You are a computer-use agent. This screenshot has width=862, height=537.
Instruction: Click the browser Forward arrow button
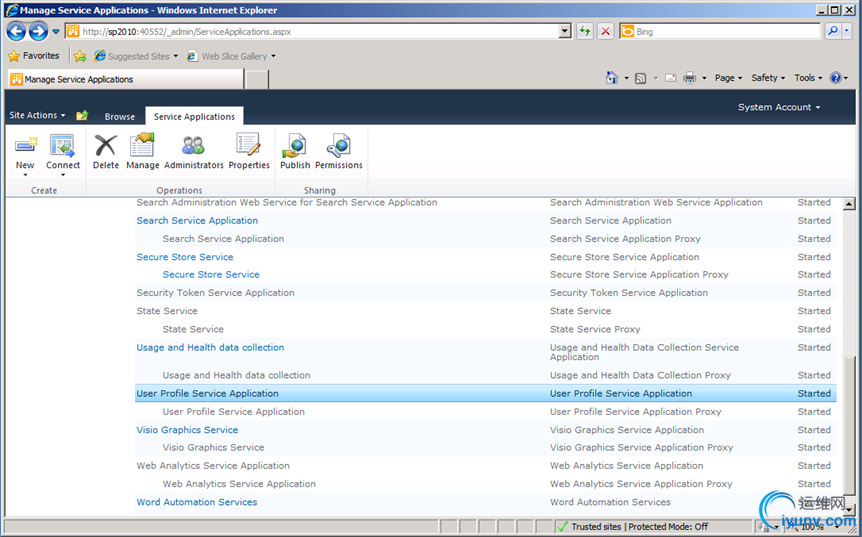click(38, 31)
